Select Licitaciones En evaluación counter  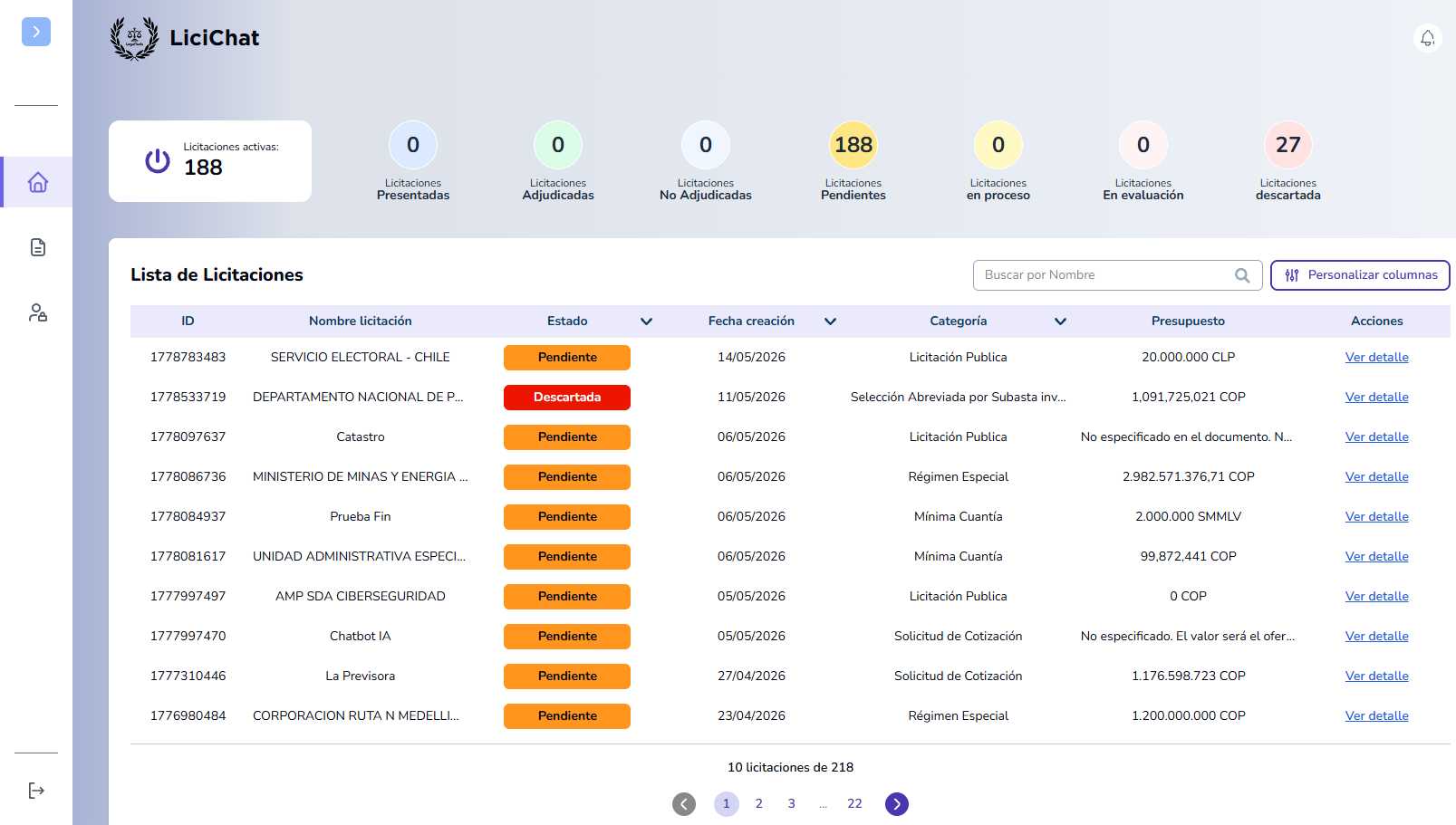click(1143, 145)
